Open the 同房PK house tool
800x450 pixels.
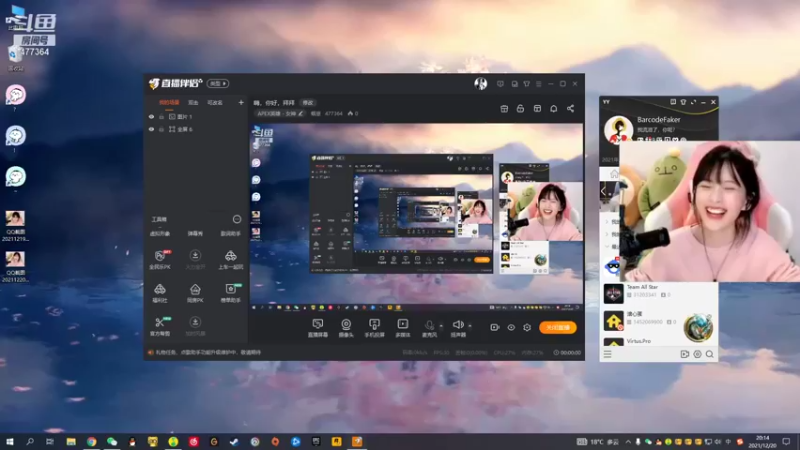[x=195, y=293]
